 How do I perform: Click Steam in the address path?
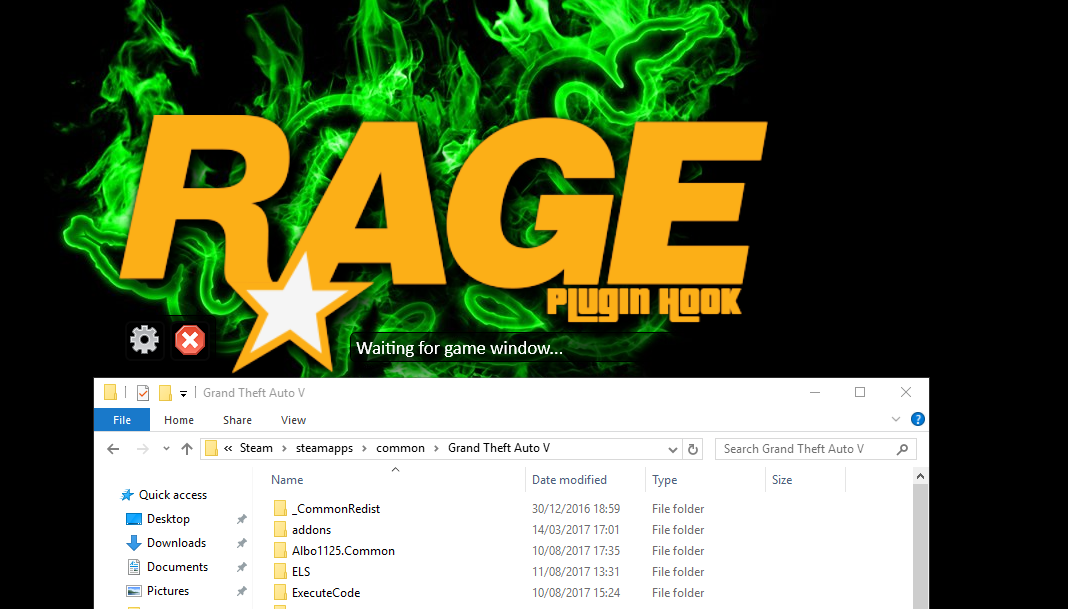[256, 448]
